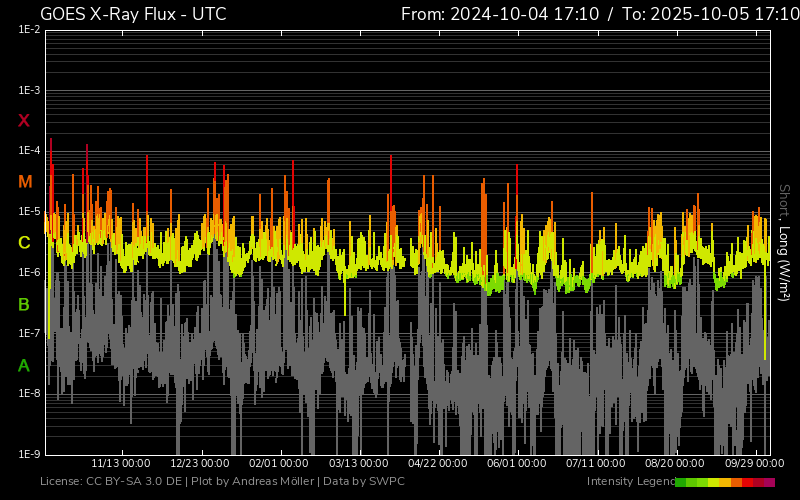This screenshot has height=500, width=800.
Task: Click the 1E-2 y-axis label
Action: tap(29, 30)
